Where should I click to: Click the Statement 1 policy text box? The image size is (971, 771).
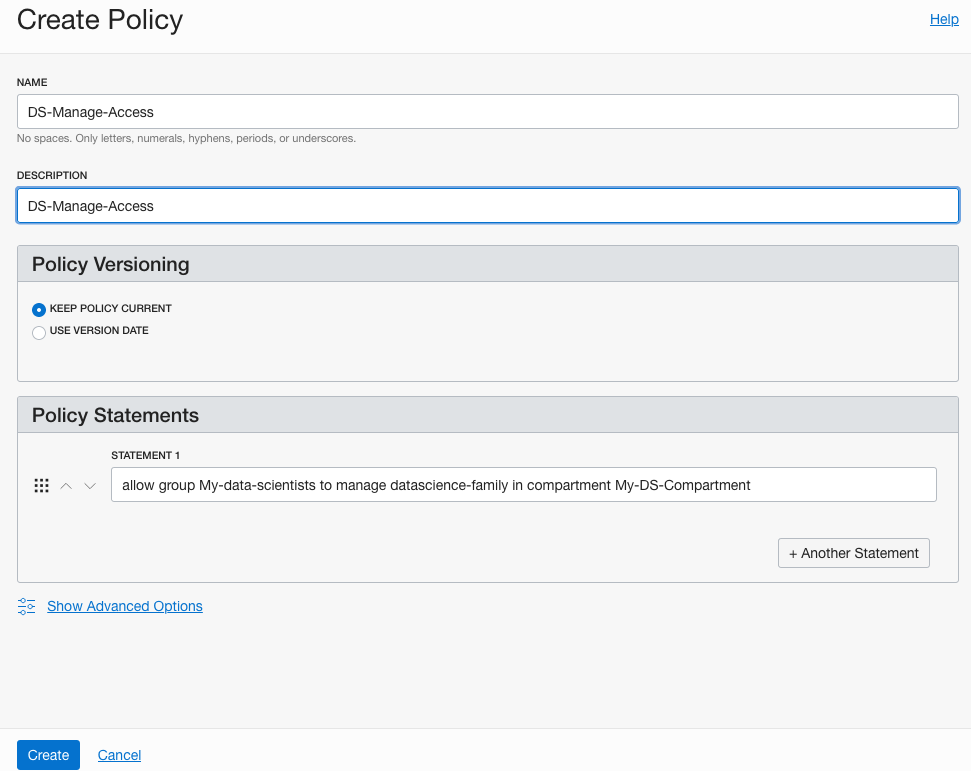(523, 485)
